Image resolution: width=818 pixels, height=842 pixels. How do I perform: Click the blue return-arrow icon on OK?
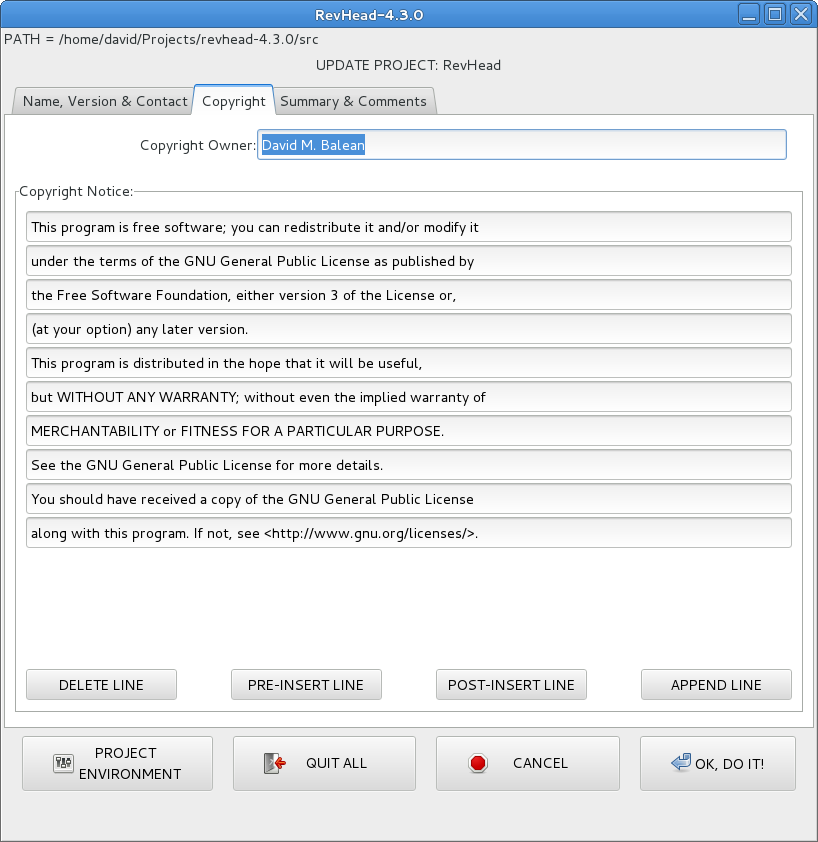click(x=681, y=762)
